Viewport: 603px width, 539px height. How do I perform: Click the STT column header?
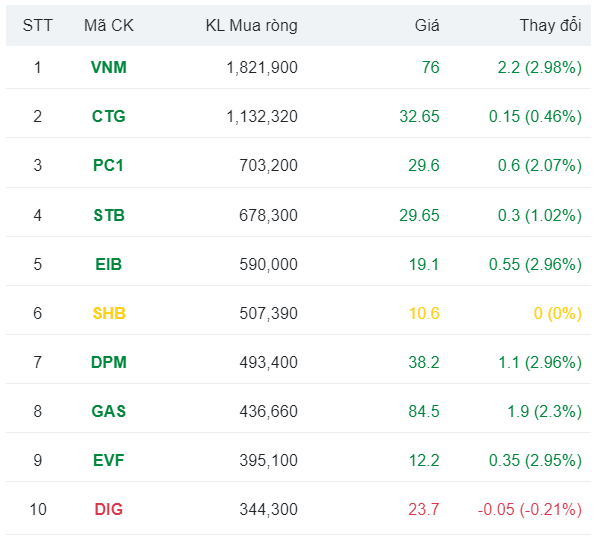point(38,25)
